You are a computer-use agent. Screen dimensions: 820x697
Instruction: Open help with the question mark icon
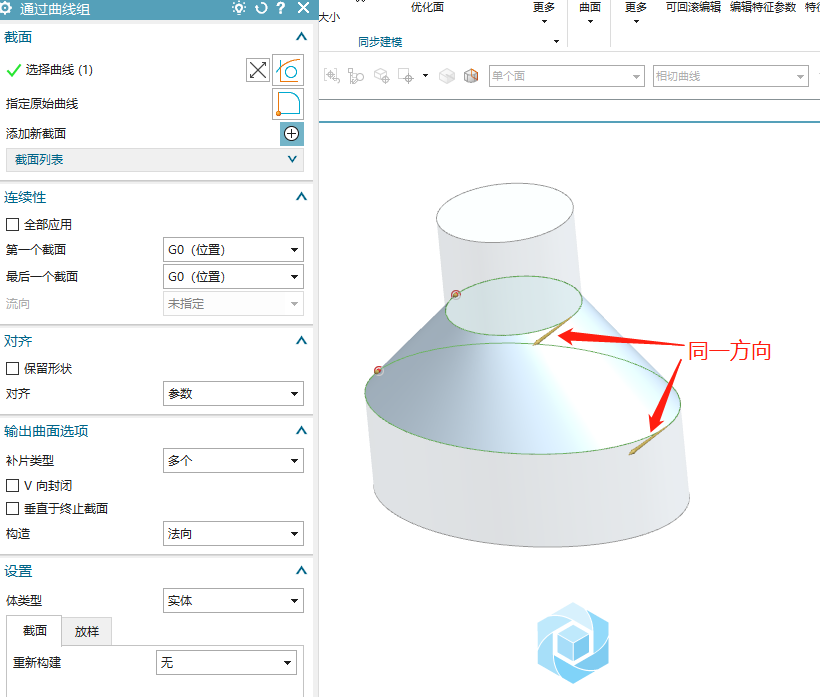(x=281, y=8)
